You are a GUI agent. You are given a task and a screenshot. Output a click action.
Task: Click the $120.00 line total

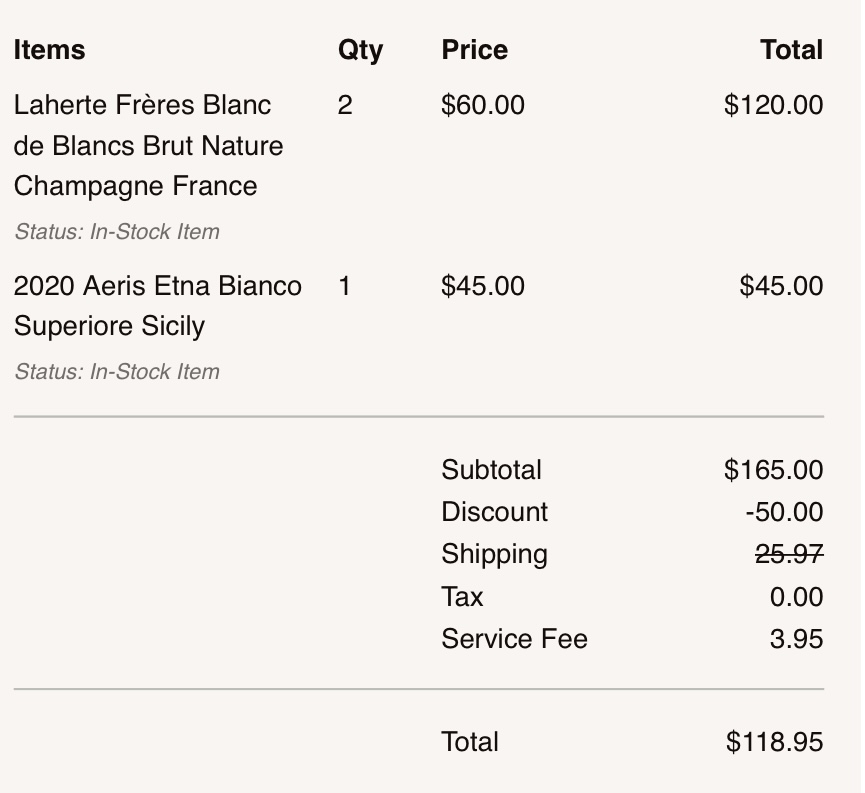(x=773, y=105)
